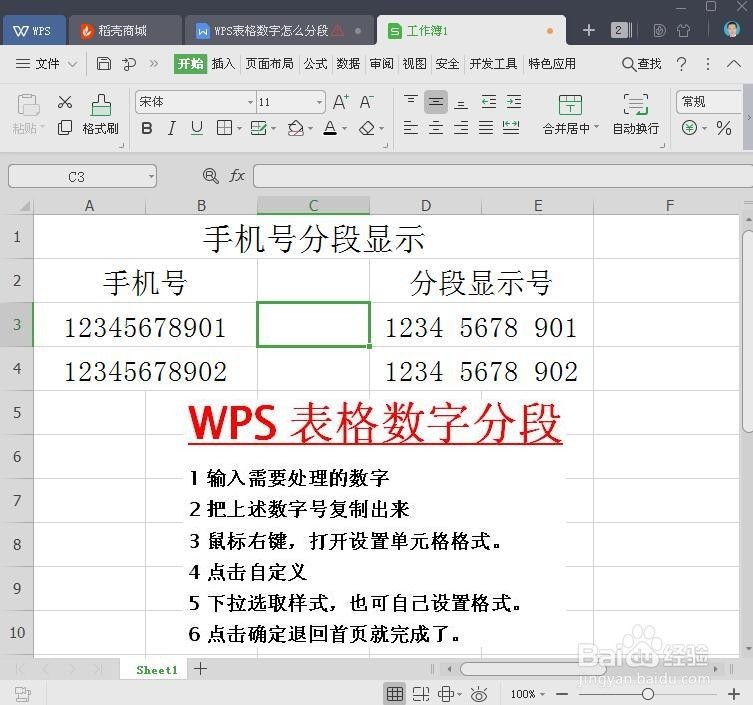
Task: Click the zoom slider handle
Action: (647, 694)
